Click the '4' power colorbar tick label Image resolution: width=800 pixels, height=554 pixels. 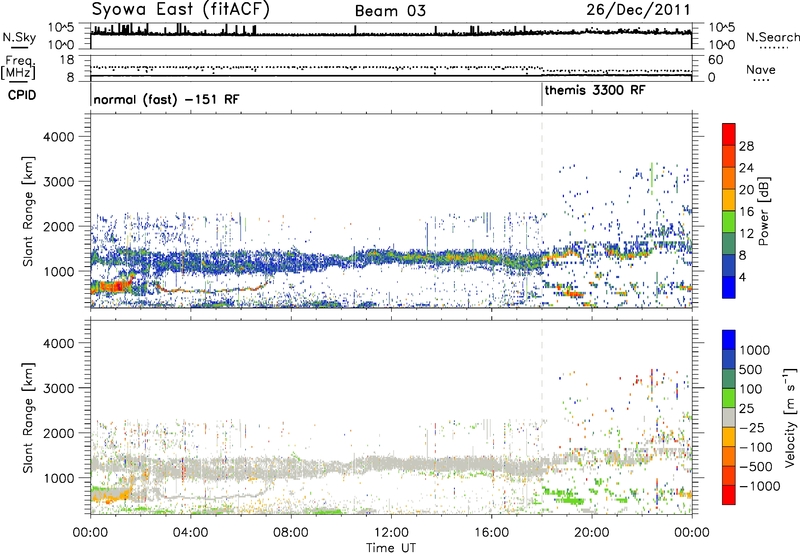click(x=743, y=278)
